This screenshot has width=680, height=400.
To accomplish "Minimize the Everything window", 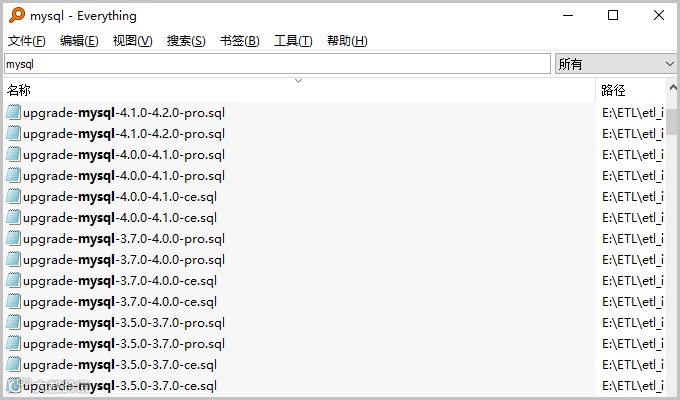I will 568,15.
